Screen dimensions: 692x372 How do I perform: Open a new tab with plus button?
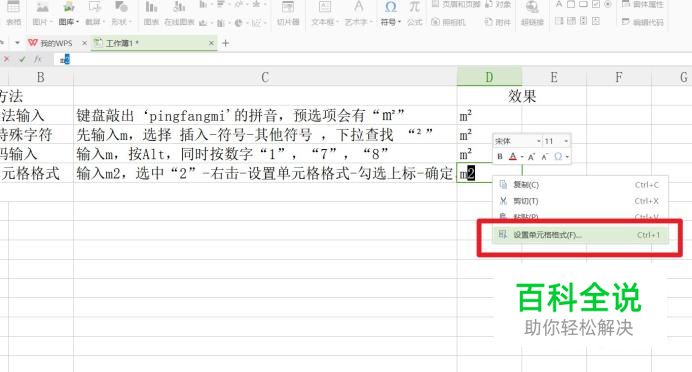[x=226, y=43]
